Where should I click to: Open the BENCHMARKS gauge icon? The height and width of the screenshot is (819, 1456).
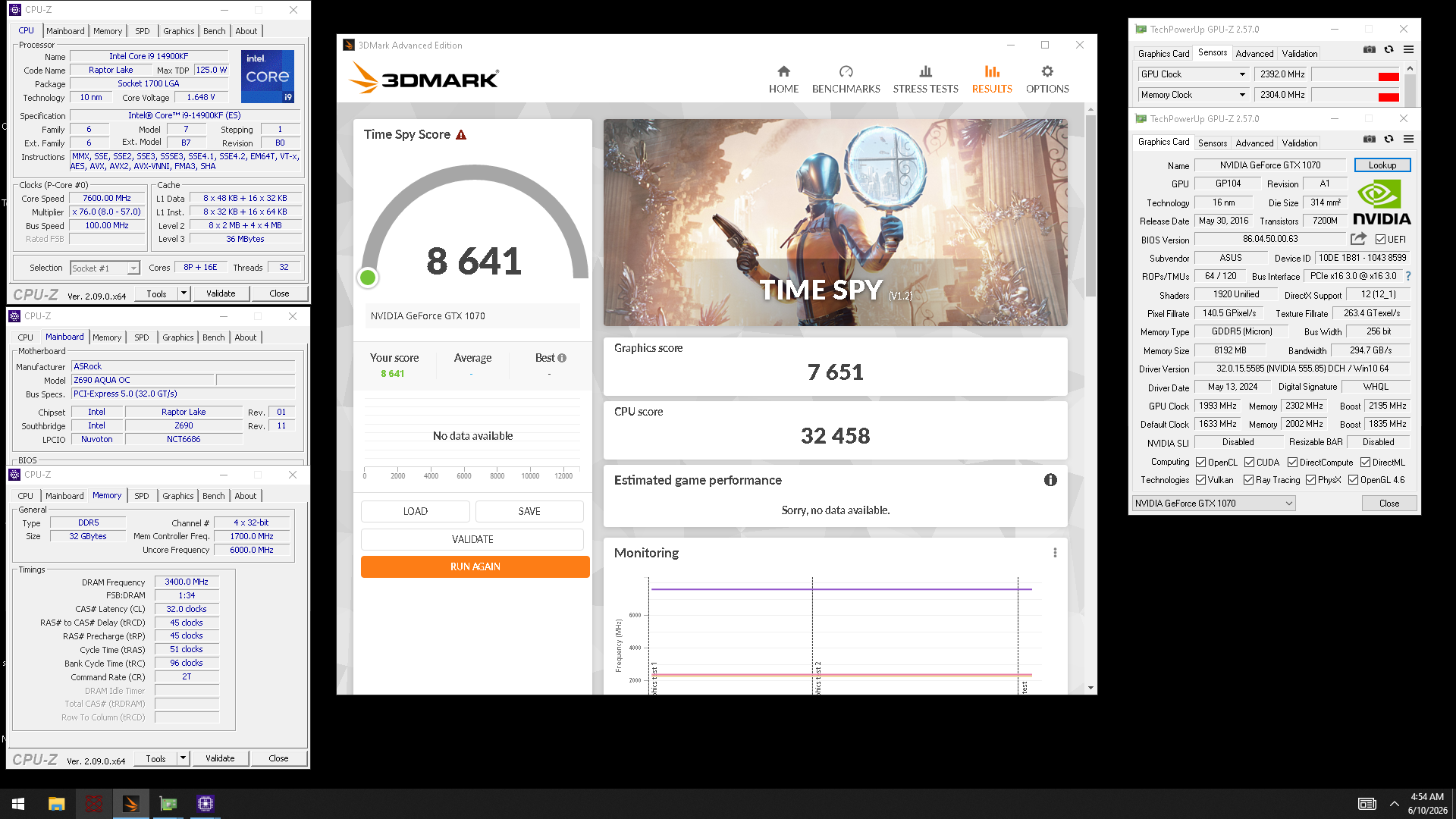846,71
